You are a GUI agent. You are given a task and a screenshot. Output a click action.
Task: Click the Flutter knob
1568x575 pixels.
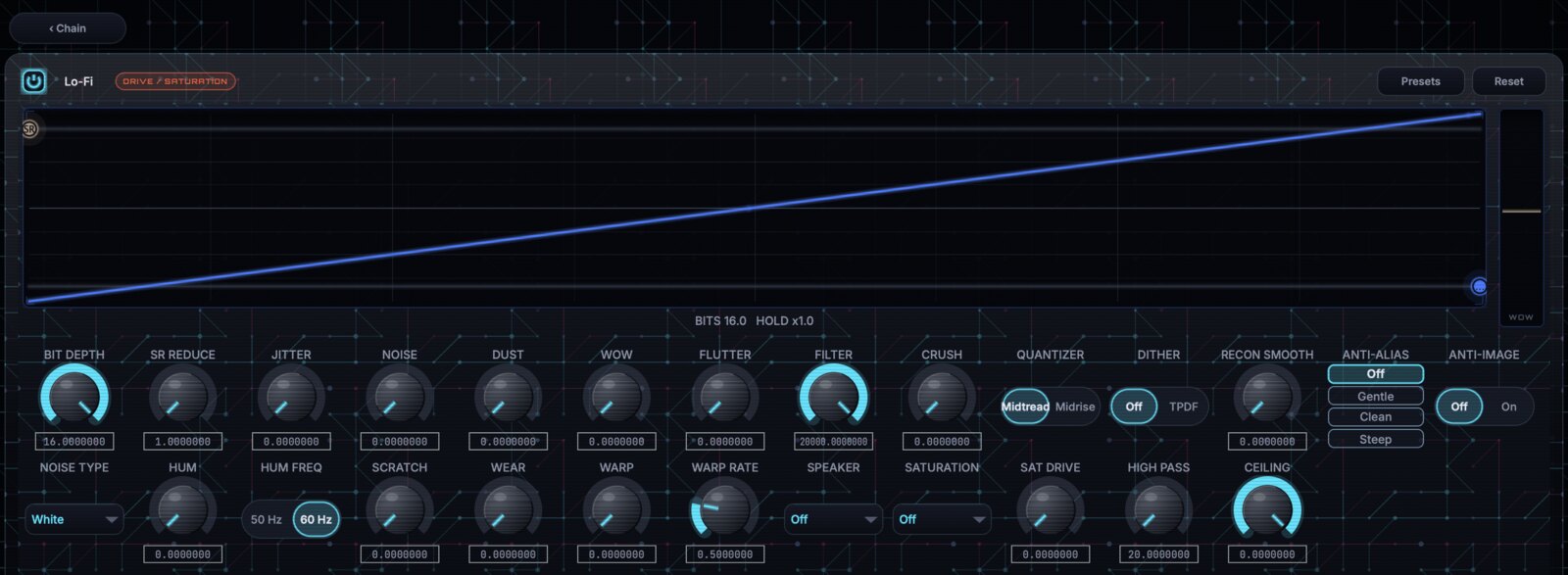[x=725, y=397]
